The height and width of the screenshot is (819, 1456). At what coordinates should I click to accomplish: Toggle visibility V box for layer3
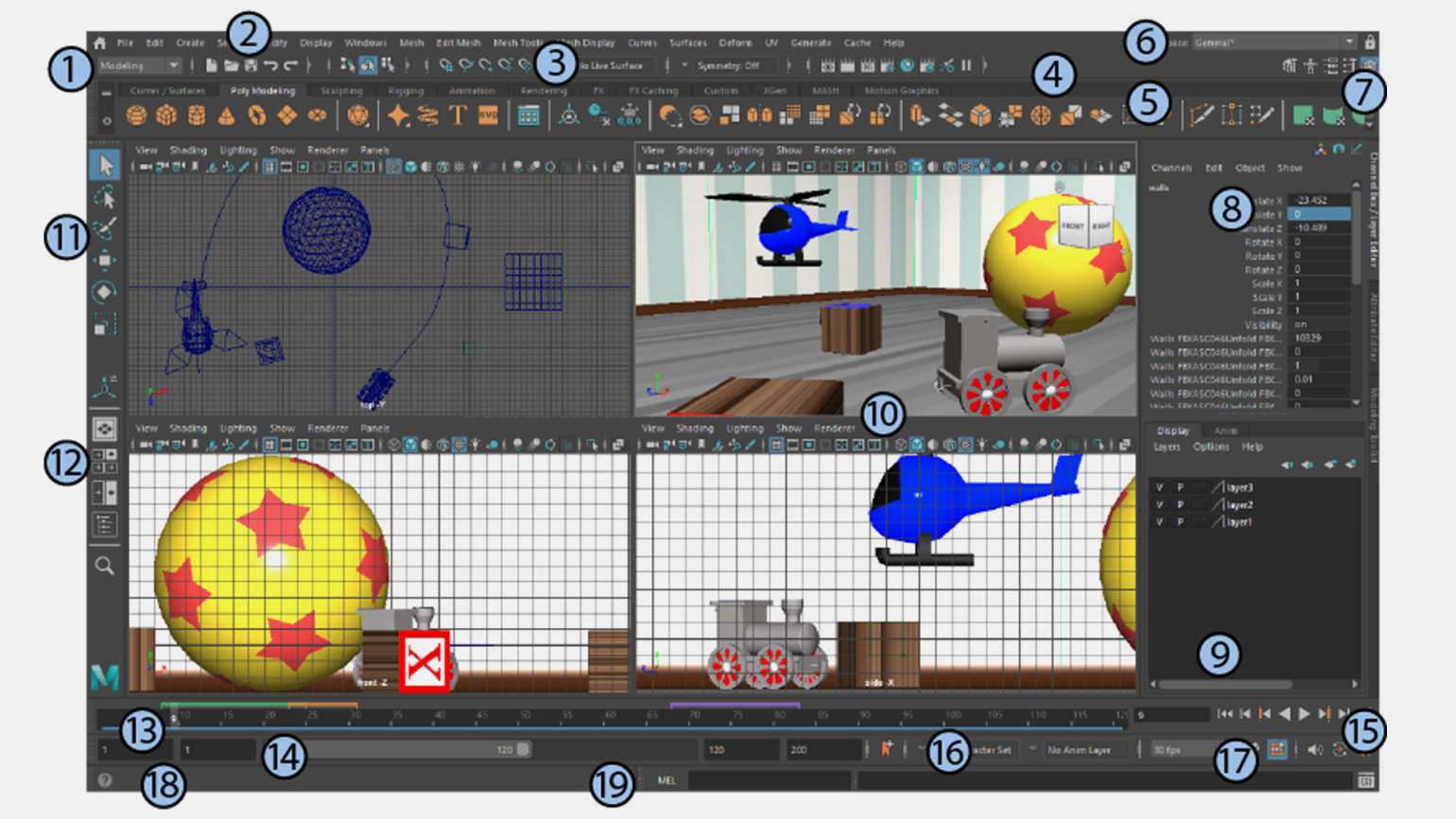click(x=1159, y=487)
